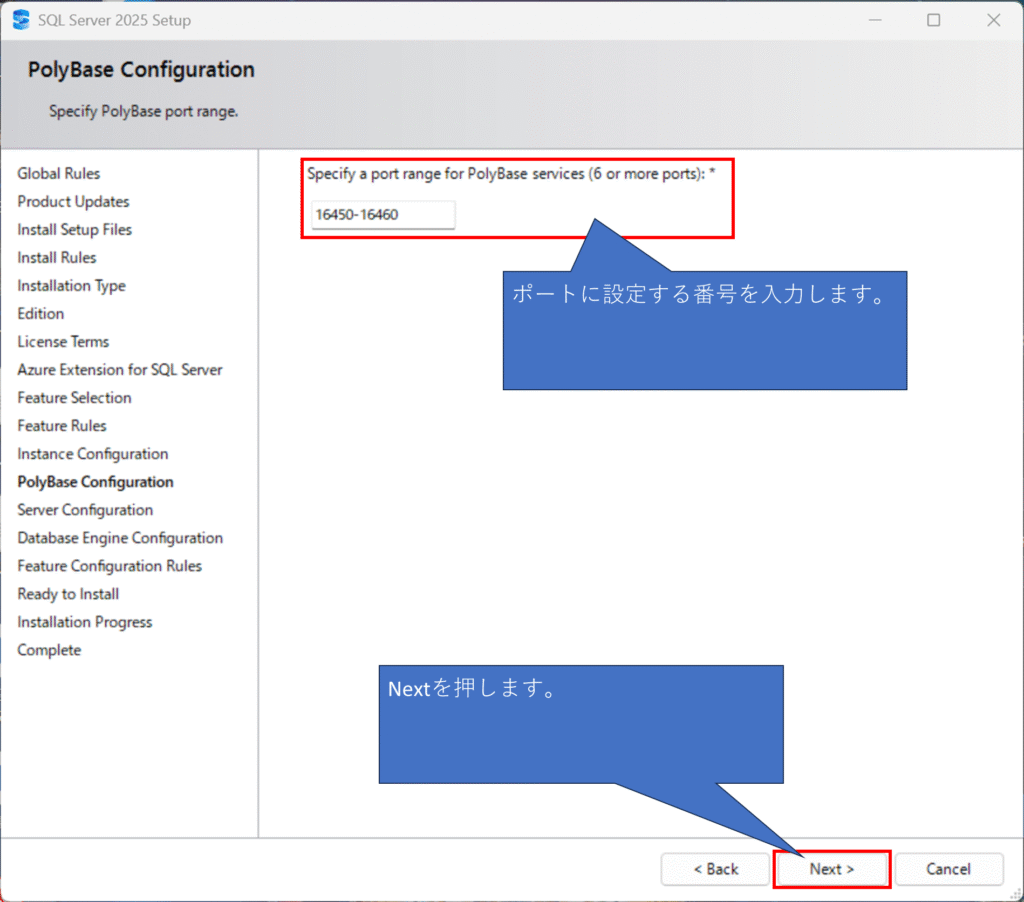This screenshot has width=1024, height=902.
Task: Select the Server Configuration step
Action: 86,511
